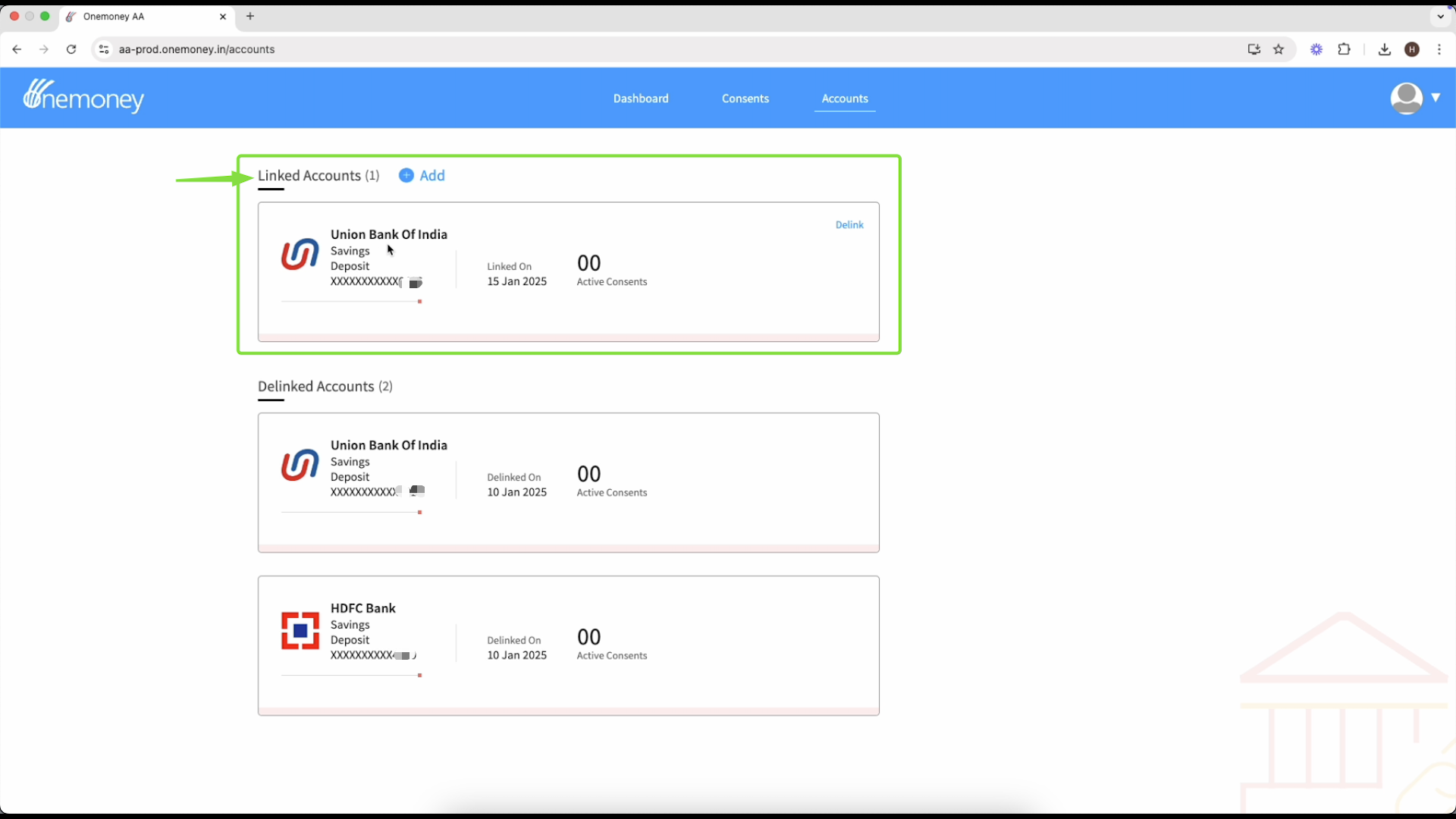
Task: Bookmark this page with the star
Action: 1279,49
